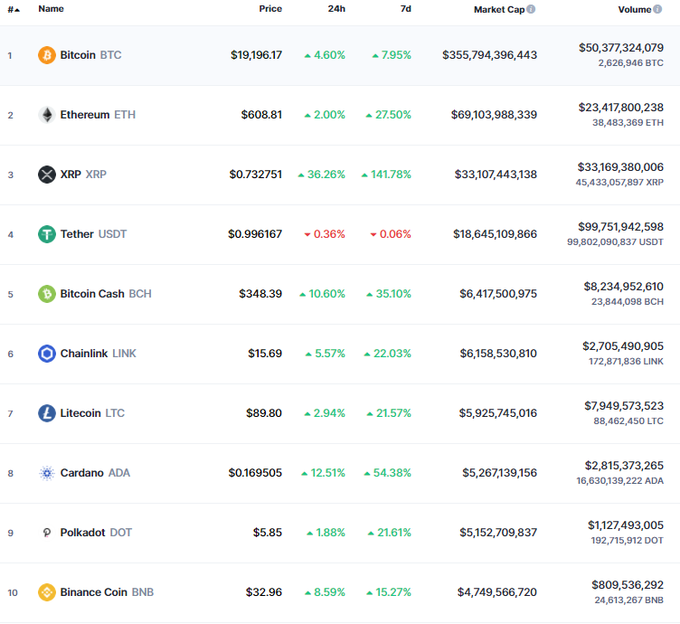Click XRP 24h change 36.26%

(x=322, y=174)
